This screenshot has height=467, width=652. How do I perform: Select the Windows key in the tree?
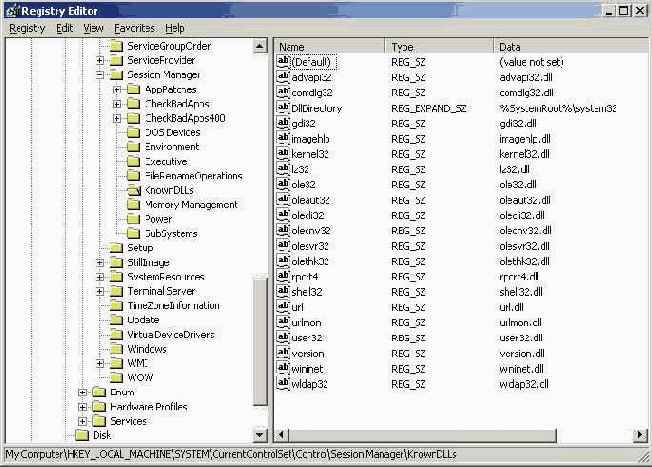click(146, 349)
